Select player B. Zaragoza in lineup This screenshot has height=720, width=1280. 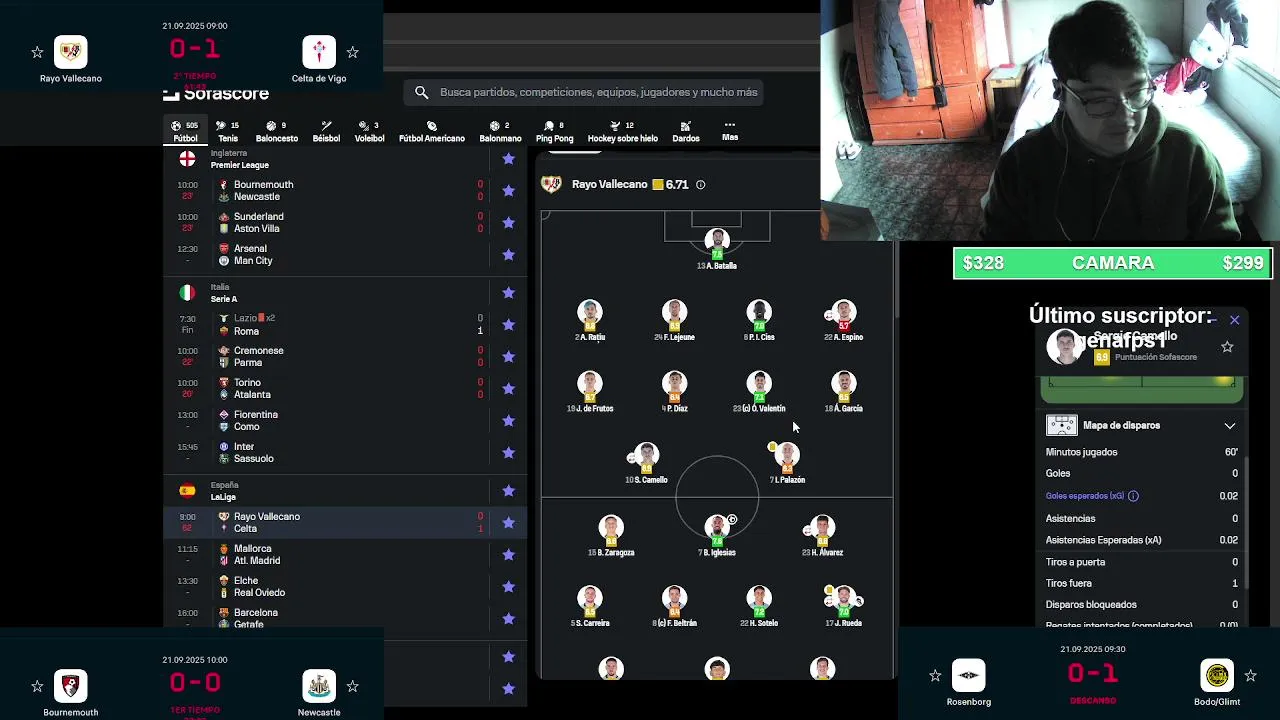611,535
